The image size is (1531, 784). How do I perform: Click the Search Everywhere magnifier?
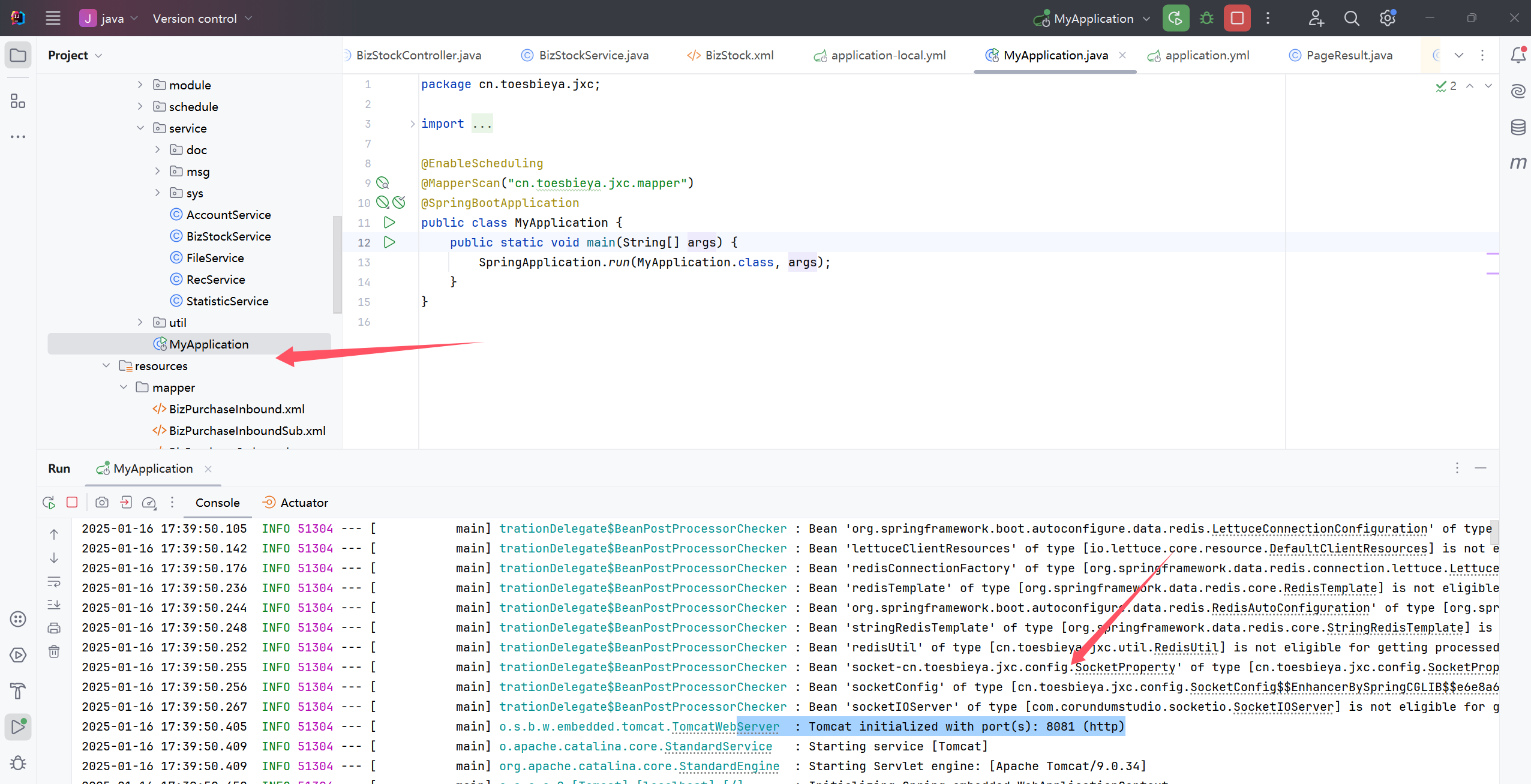(1352, 18)
